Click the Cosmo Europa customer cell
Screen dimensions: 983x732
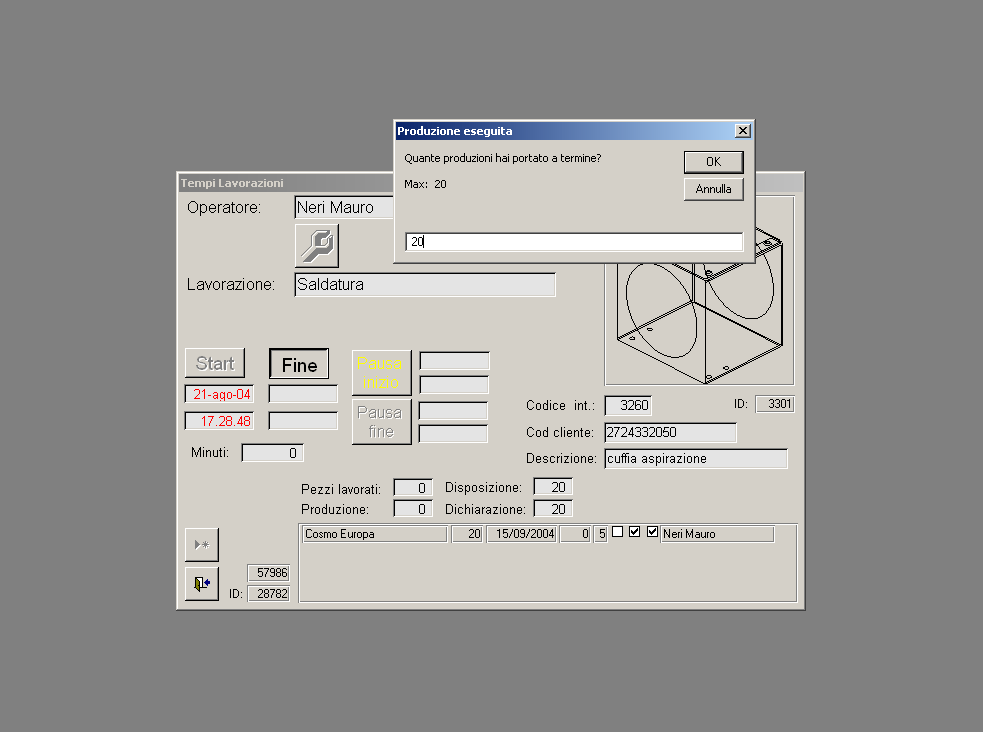point(375,534)
